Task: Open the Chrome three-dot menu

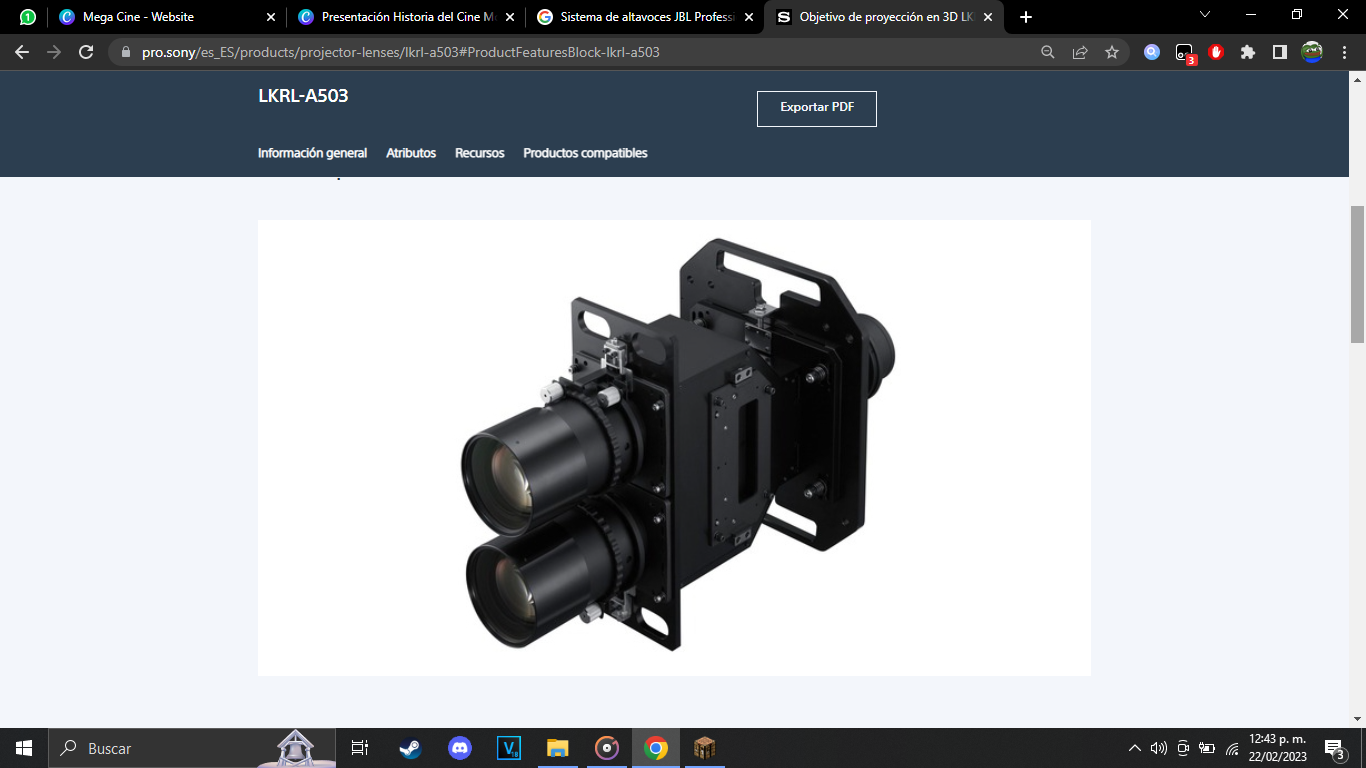Action: [1345, 52]
